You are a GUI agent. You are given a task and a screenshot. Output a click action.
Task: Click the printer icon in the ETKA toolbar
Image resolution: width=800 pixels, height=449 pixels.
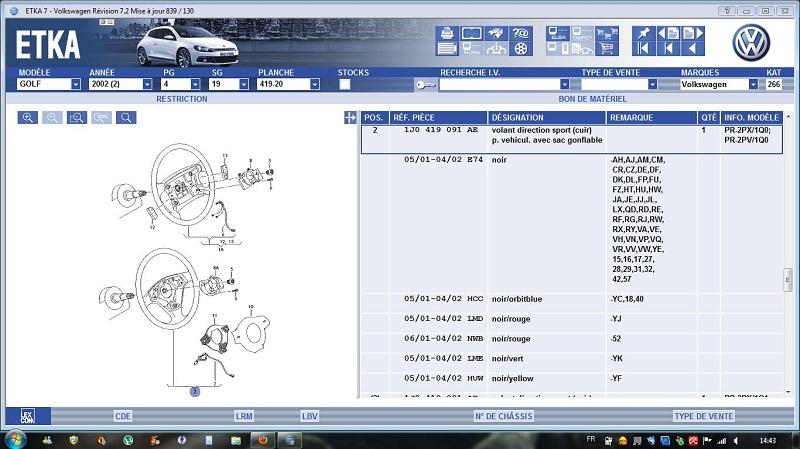click(447, 33)
